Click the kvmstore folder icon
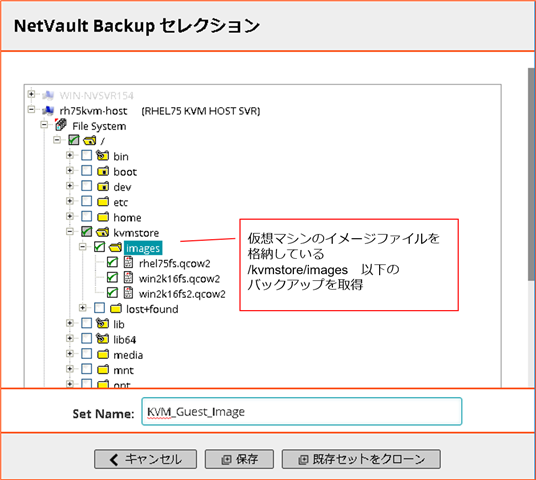The height and width of the screenshot is (480, 536). coord(103,232)
